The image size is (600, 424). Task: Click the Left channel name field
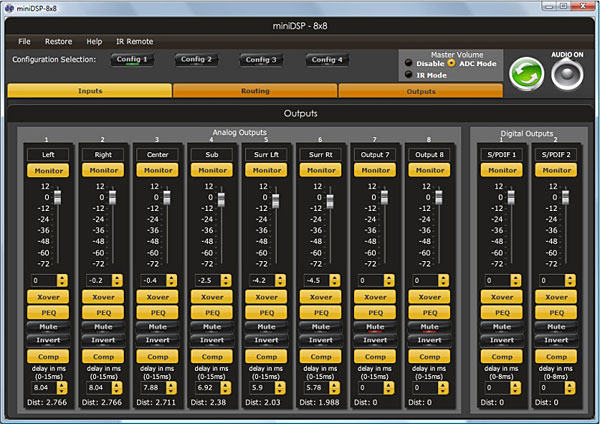tap(48, 155)
